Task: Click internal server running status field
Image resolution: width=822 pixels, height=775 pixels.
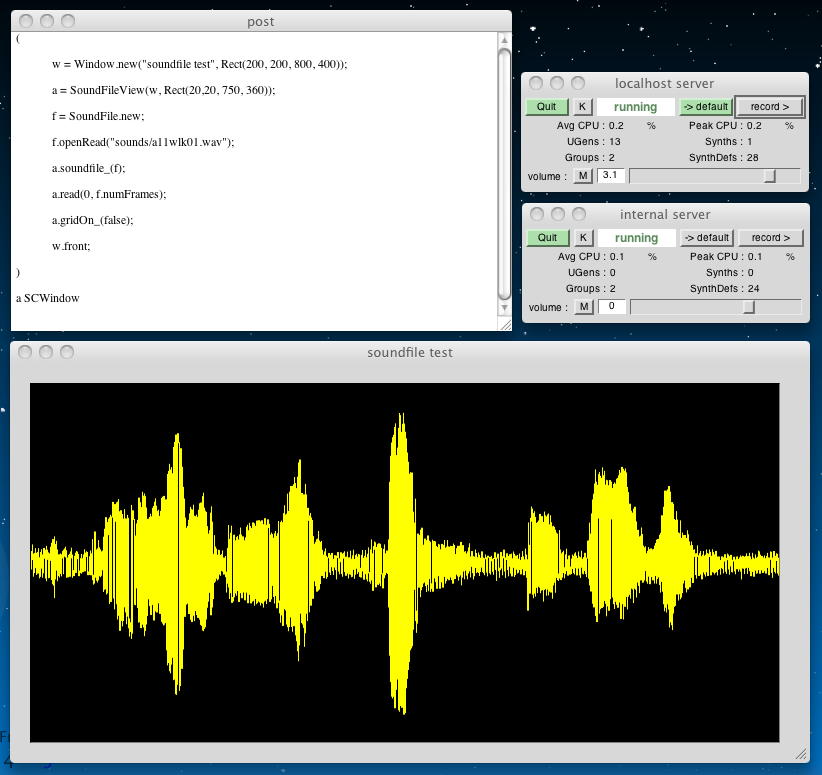Action: tap(636, 238)
